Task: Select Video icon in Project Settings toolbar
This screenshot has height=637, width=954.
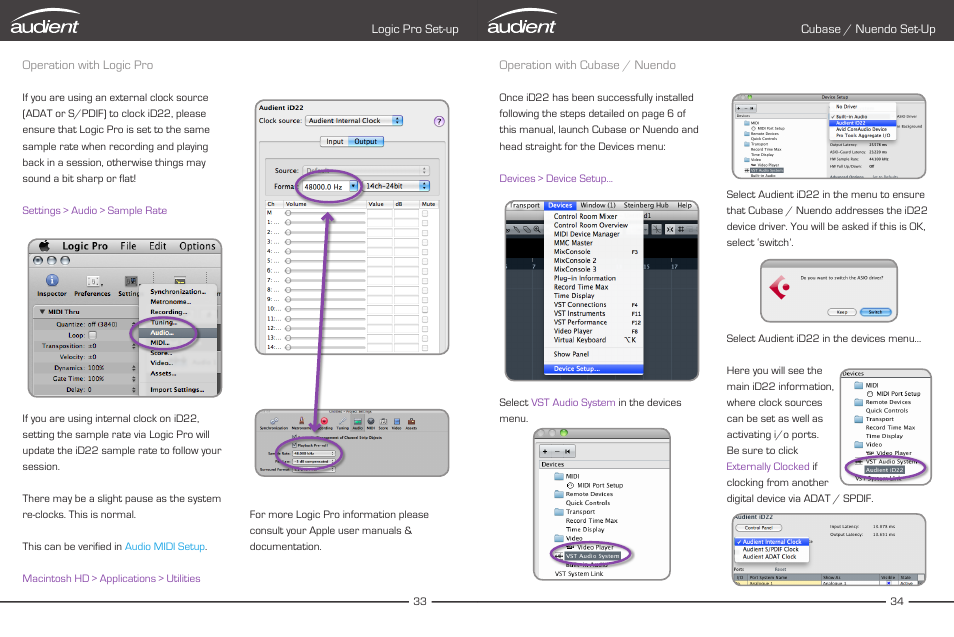Action: coord(397,421)
